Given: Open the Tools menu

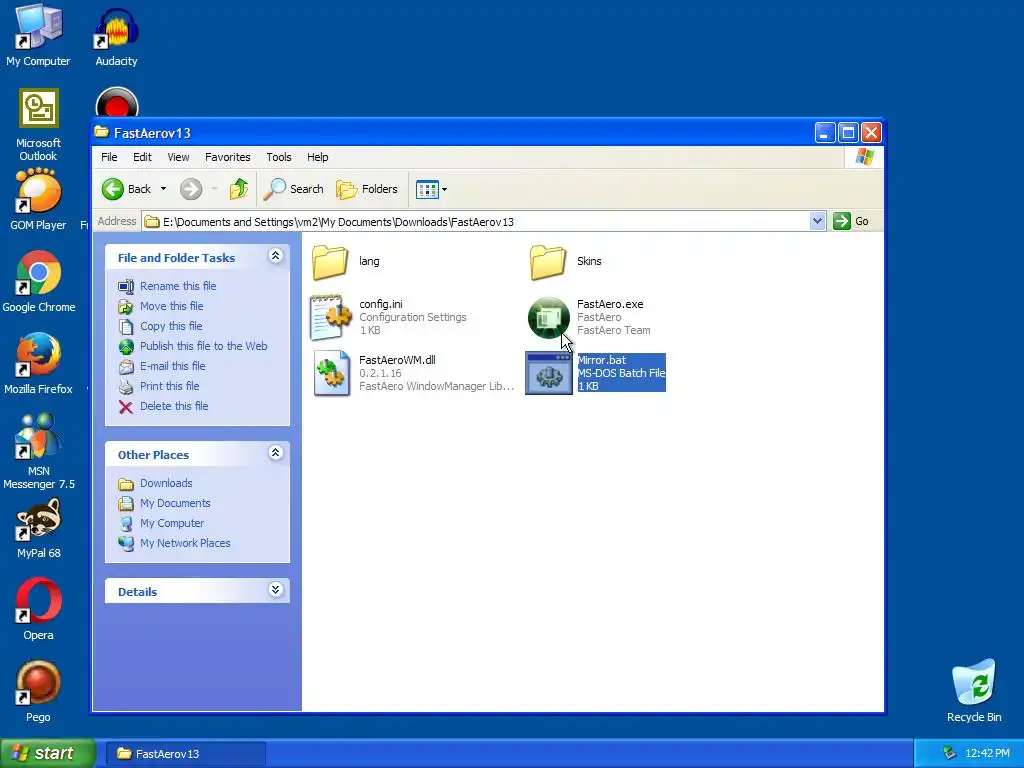Looking at the screenshot, I should pyautogui.click(x=279, y=157).
